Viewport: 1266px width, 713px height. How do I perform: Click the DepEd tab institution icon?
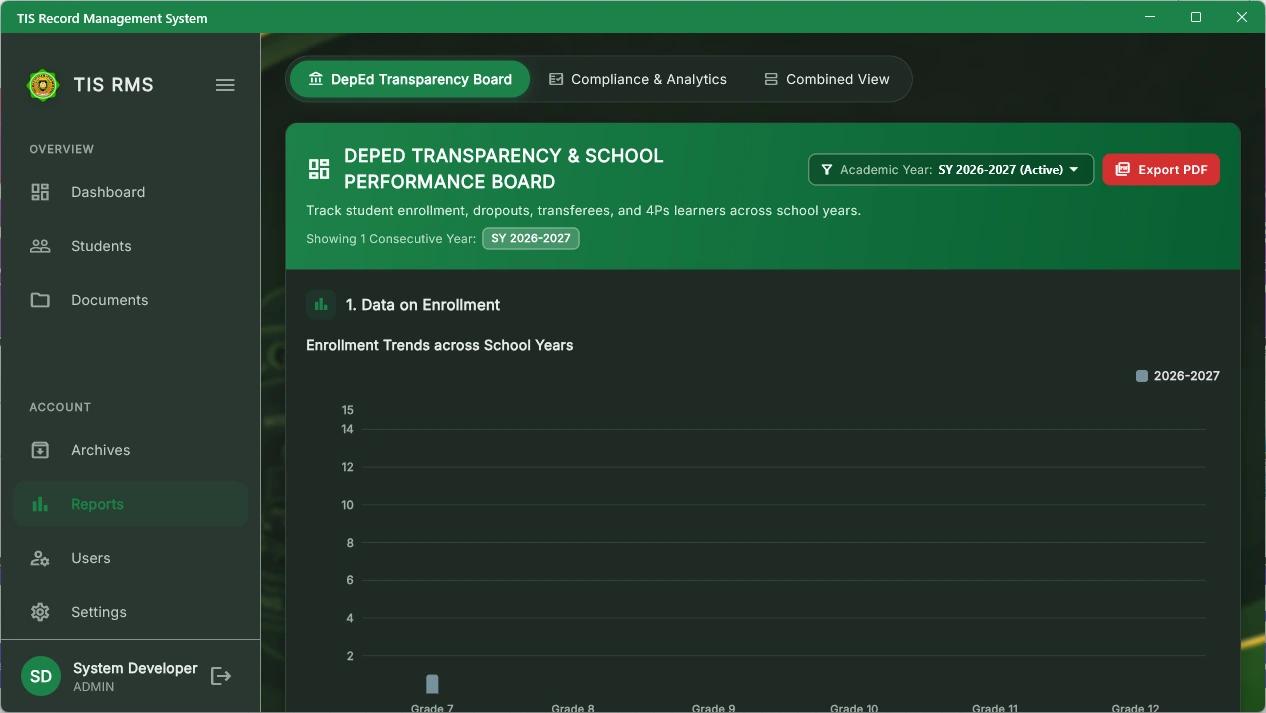tap(316, 79)
